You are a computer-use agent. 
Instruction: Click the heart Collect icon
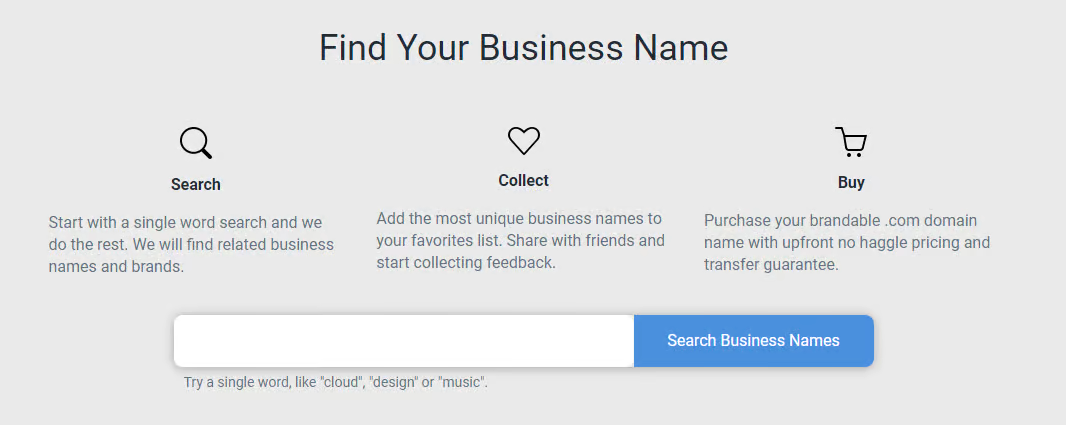pos(523,140)
